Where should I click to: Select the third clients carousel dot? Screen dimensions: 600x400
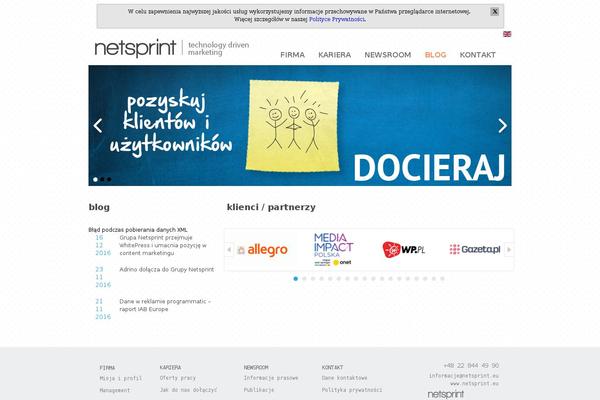coord(313,279)
